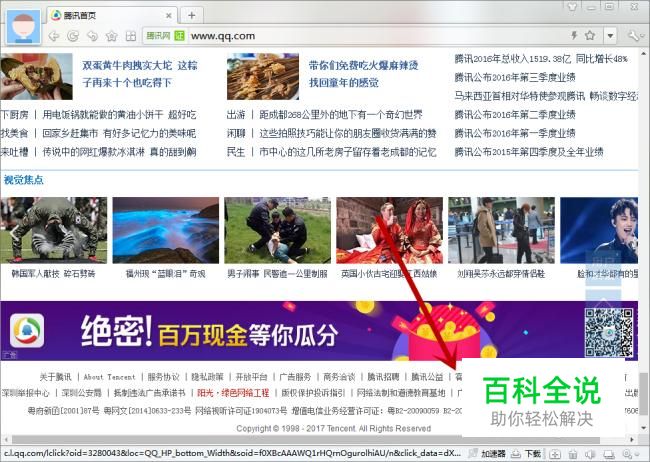This screenshot has height=462, width=650.
Task: Click the skewers food image thumbnail
Action: point(263,76)
